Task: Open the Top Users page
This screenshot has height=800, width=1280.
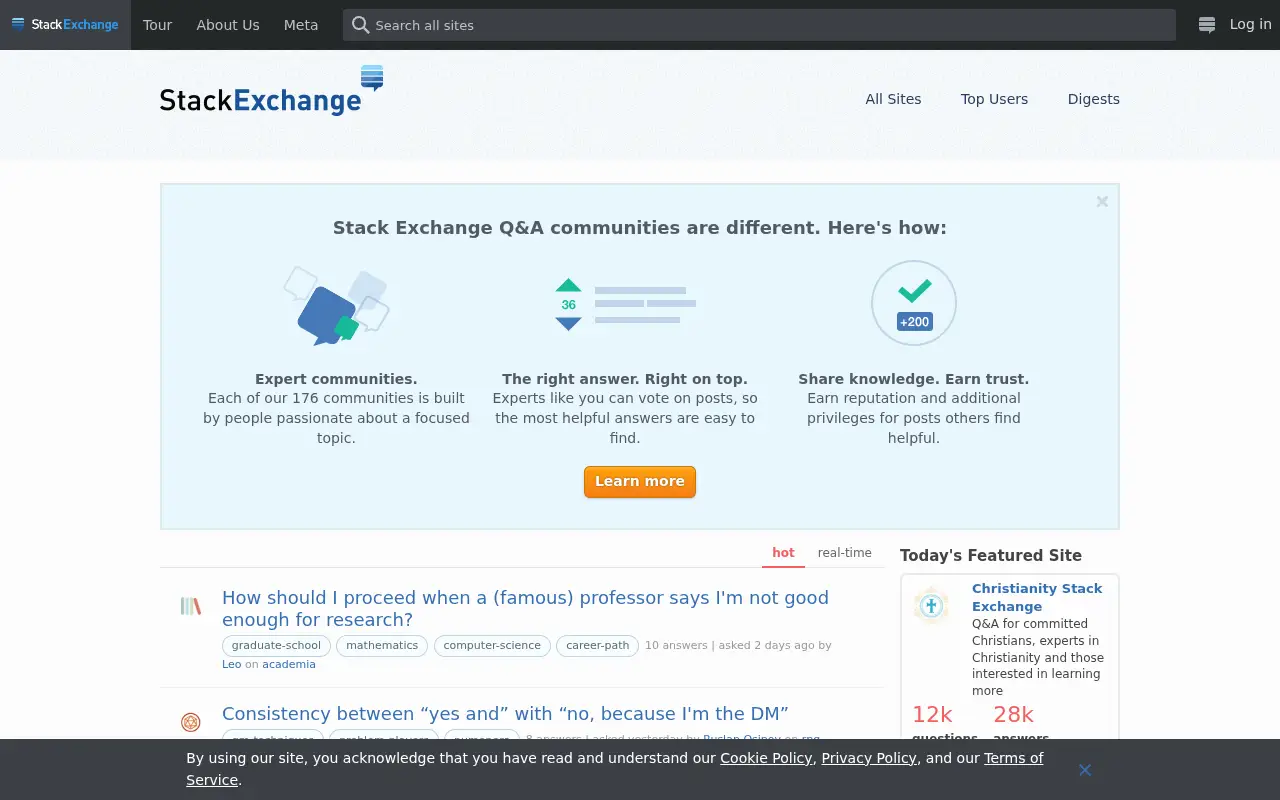Action: pos(994,99)
